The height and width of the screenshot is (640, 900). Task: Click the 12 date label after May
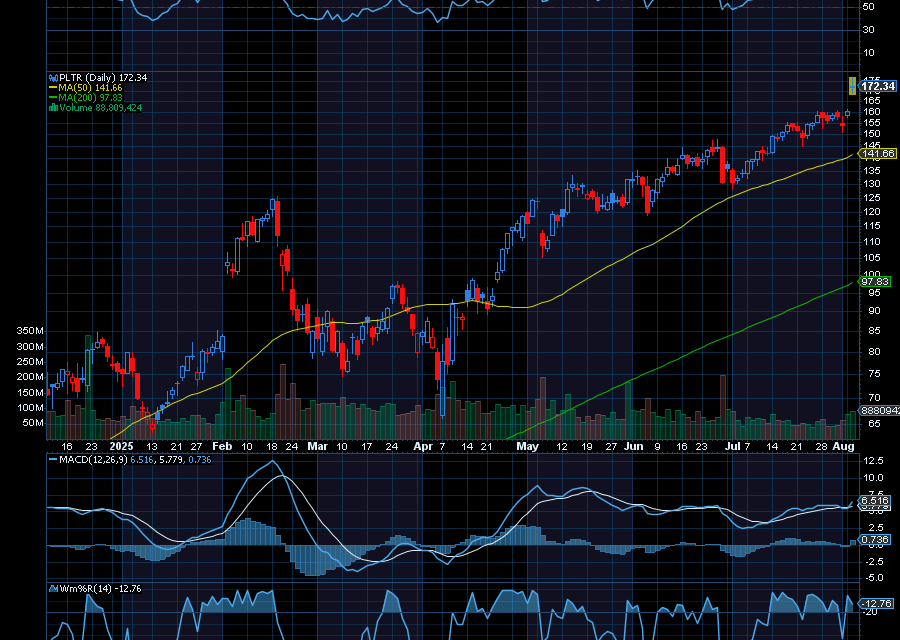(562, 446)
